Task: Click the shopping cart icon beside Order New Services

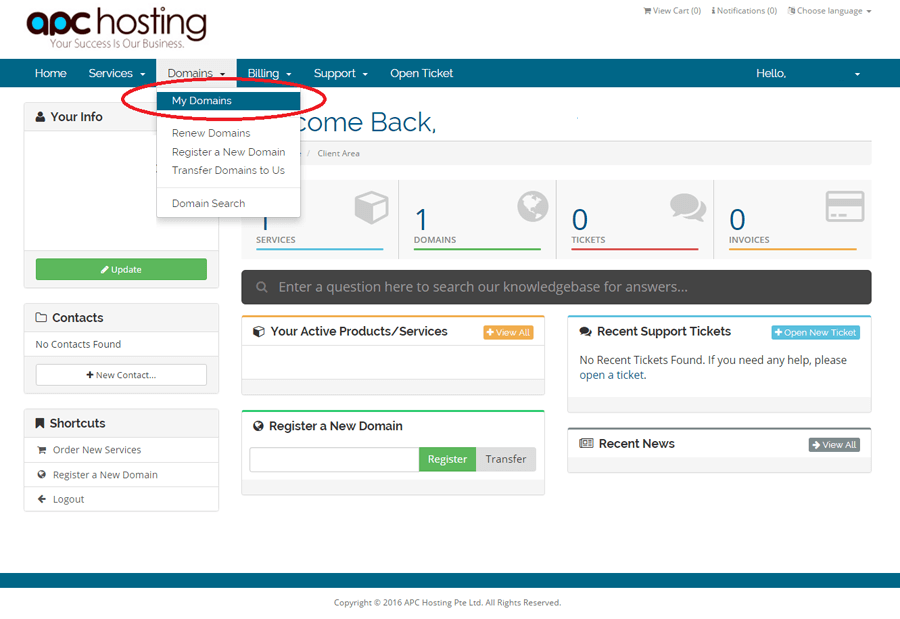Action: point(41,450)
